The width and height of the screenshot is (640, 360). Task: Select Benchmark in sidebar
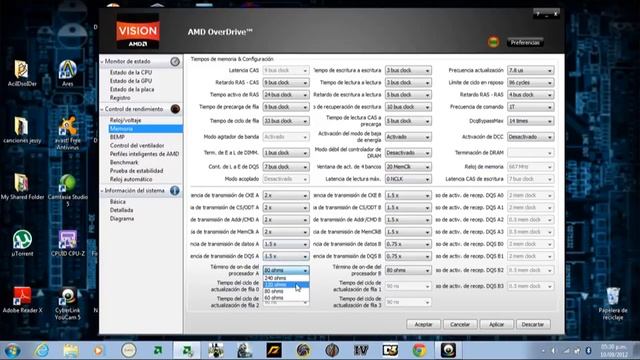click(124, 162)
